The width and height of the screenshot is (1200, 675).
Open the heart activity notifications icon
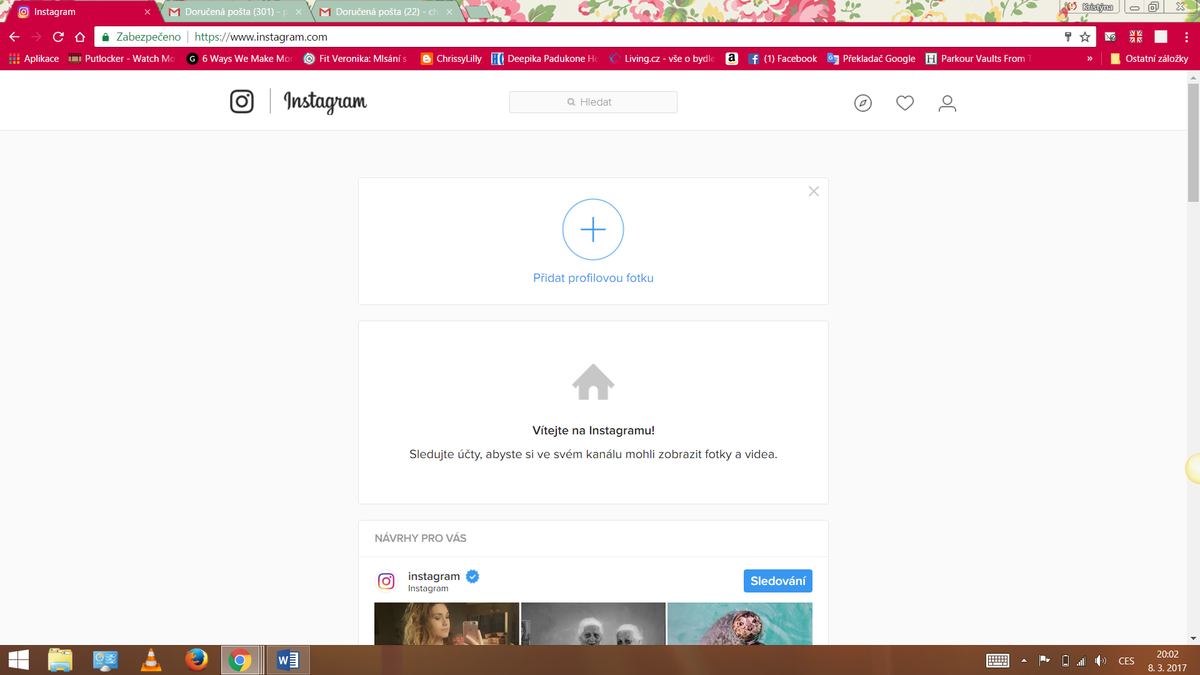[905, 103]
